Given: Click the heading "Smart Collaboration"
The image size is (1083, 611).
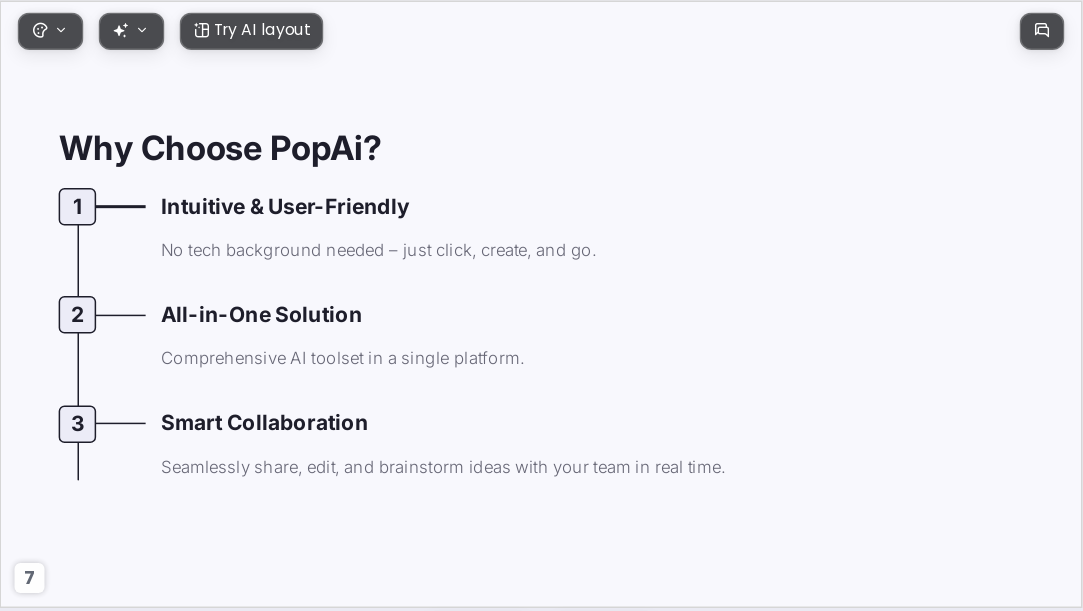Looking at the screenshot, I should (x=264, y=423).
